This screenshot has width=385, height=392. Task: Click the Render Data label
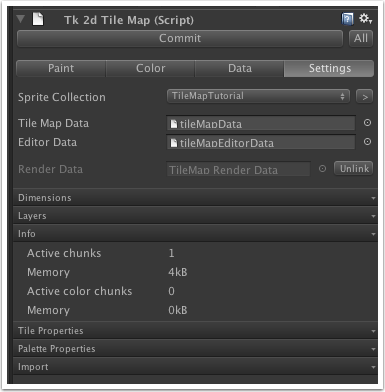[50, 169]
